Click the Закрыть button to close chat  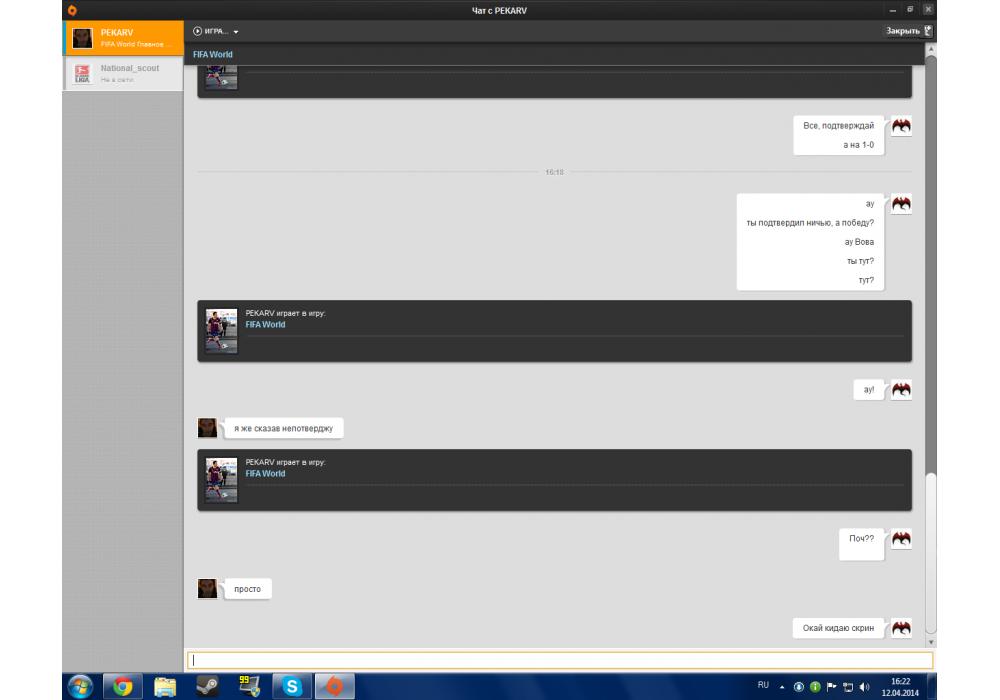(907, 31)
